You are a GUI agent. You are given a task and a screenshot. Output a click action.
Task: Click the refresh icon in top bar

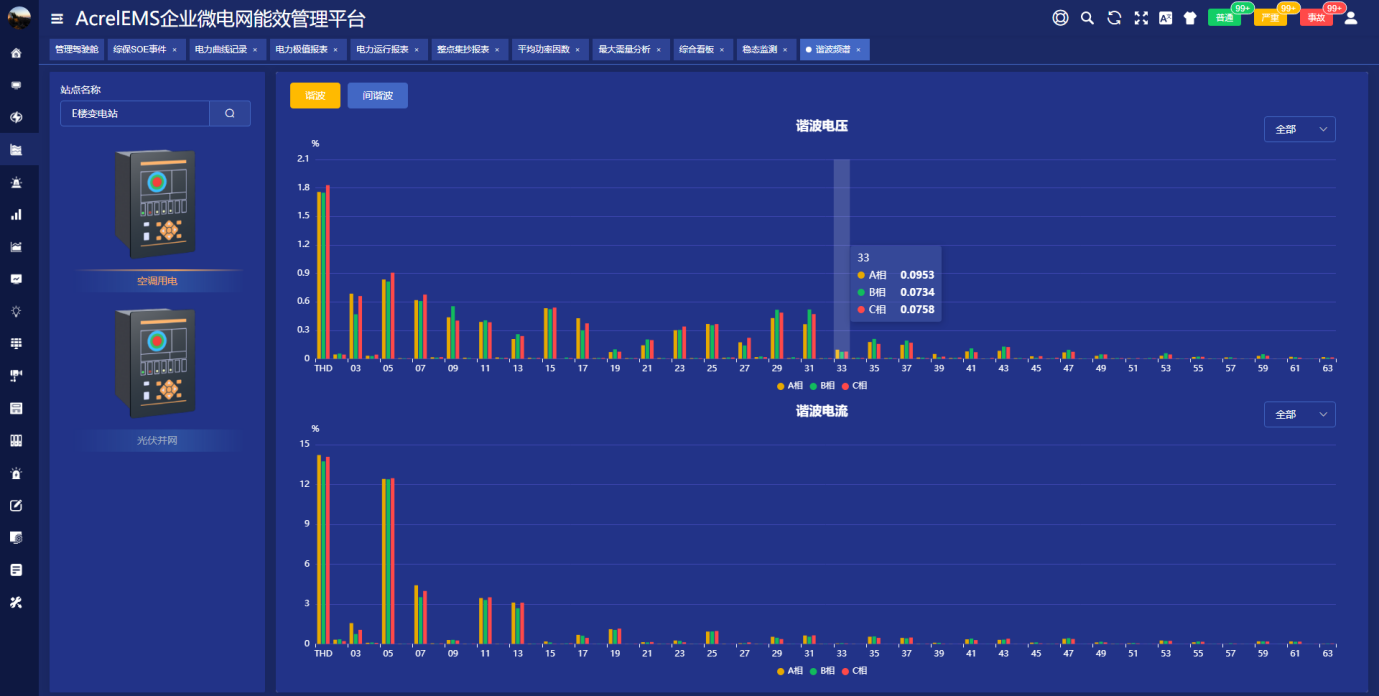[x=1113, y=18]
